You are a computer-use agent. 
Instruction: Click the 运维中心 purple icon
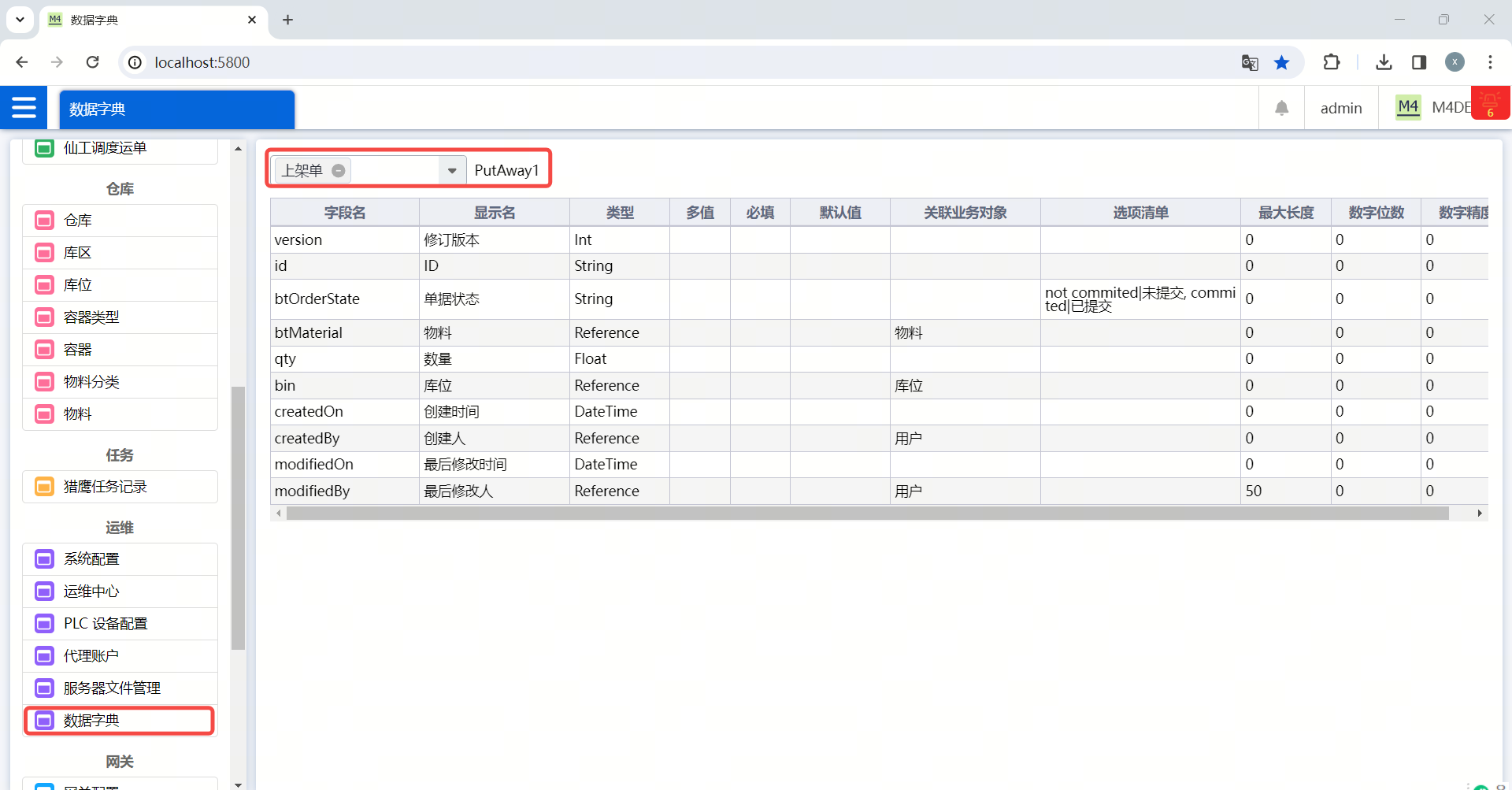pyautogui.click(x=45, y=592)
